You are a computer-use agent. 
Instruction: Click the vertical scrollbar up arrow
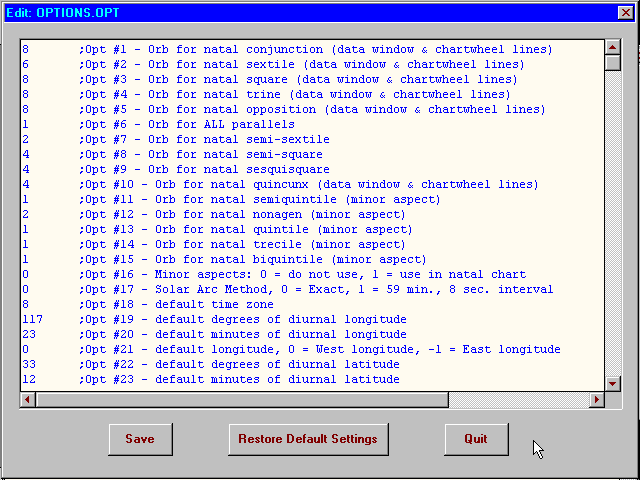pyautogui.click(x=613, y=47)
